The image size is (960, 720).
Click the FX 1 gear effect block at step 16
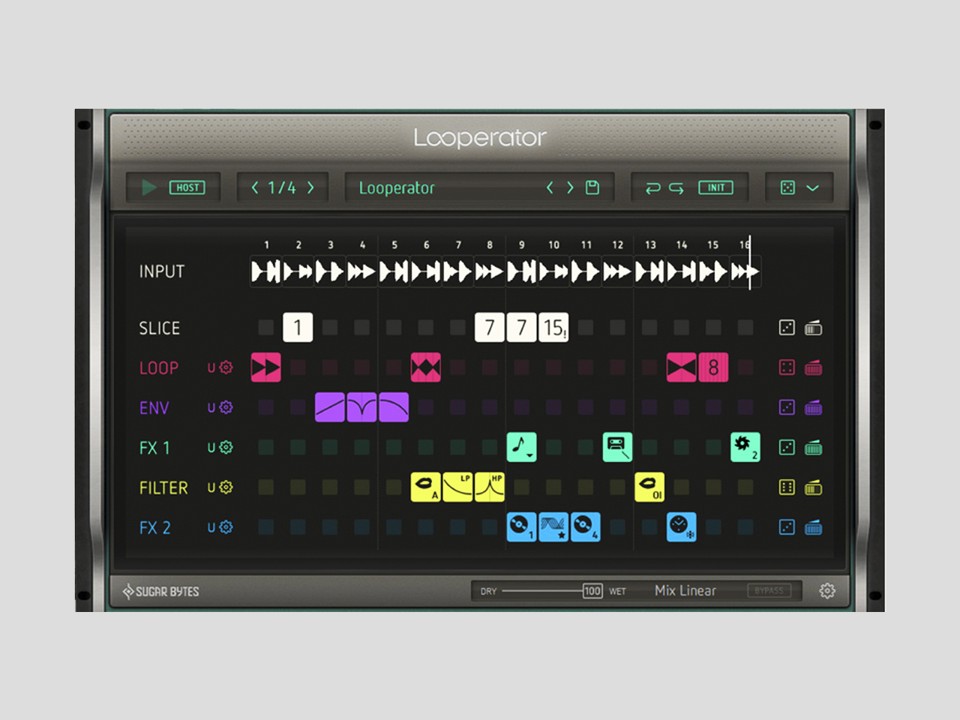coord(745,448)
